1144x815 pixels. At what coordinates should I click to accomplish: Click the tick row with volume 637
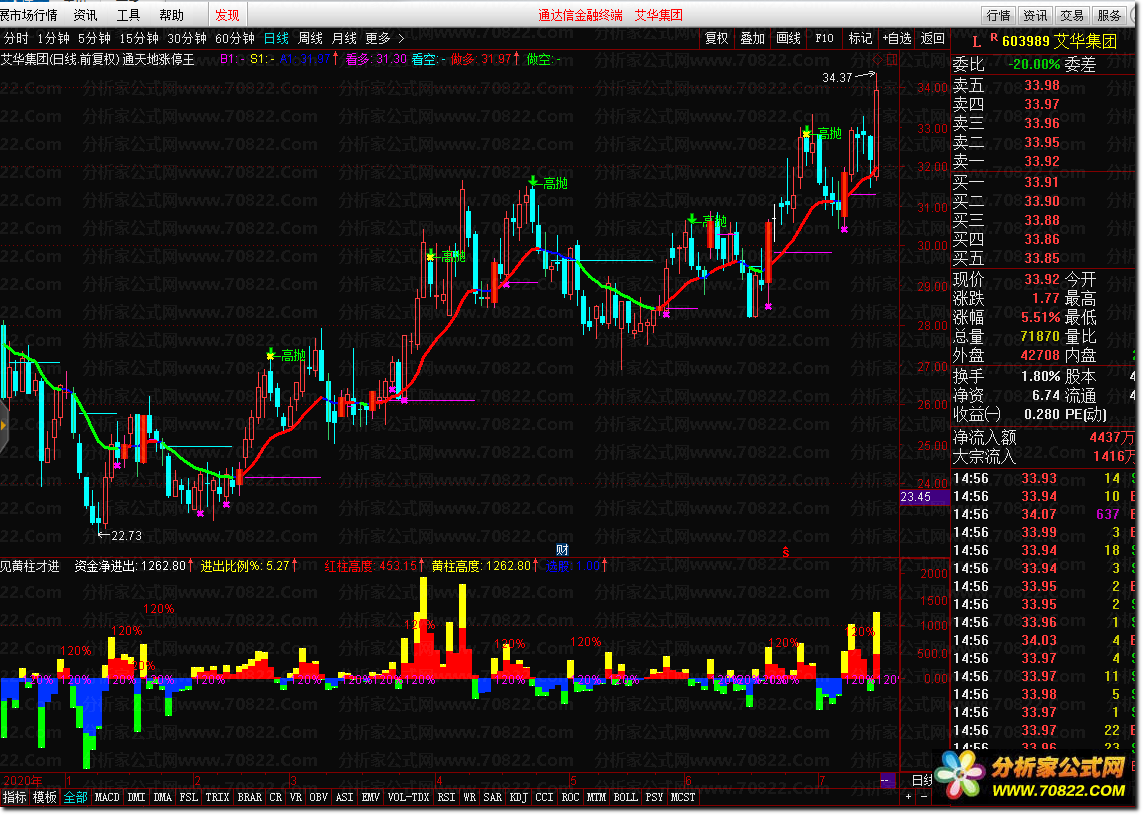(x=1045, y=514)
